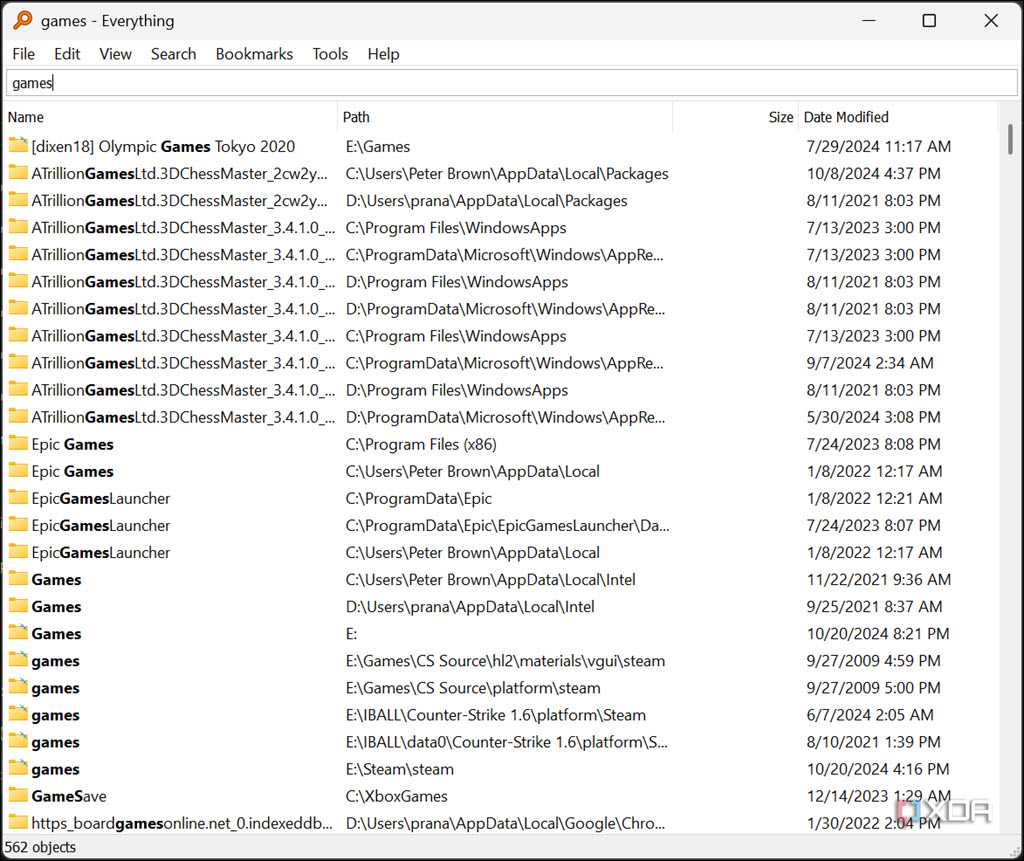Select folder icon of games in hl2\materials\vgui\steam
This screenshot has height=861, width=1024.
tap(18, 660)
